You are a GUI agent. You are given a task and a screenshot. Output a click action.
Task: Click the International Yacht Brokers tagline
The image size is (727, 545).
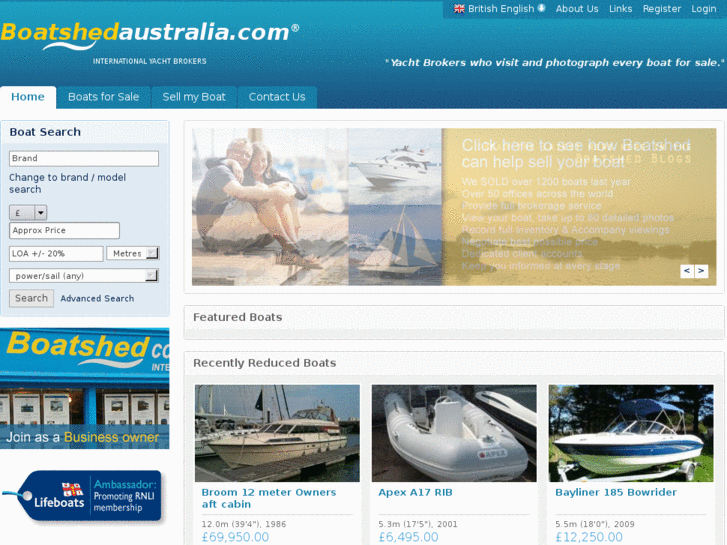[x=150, y=61]
